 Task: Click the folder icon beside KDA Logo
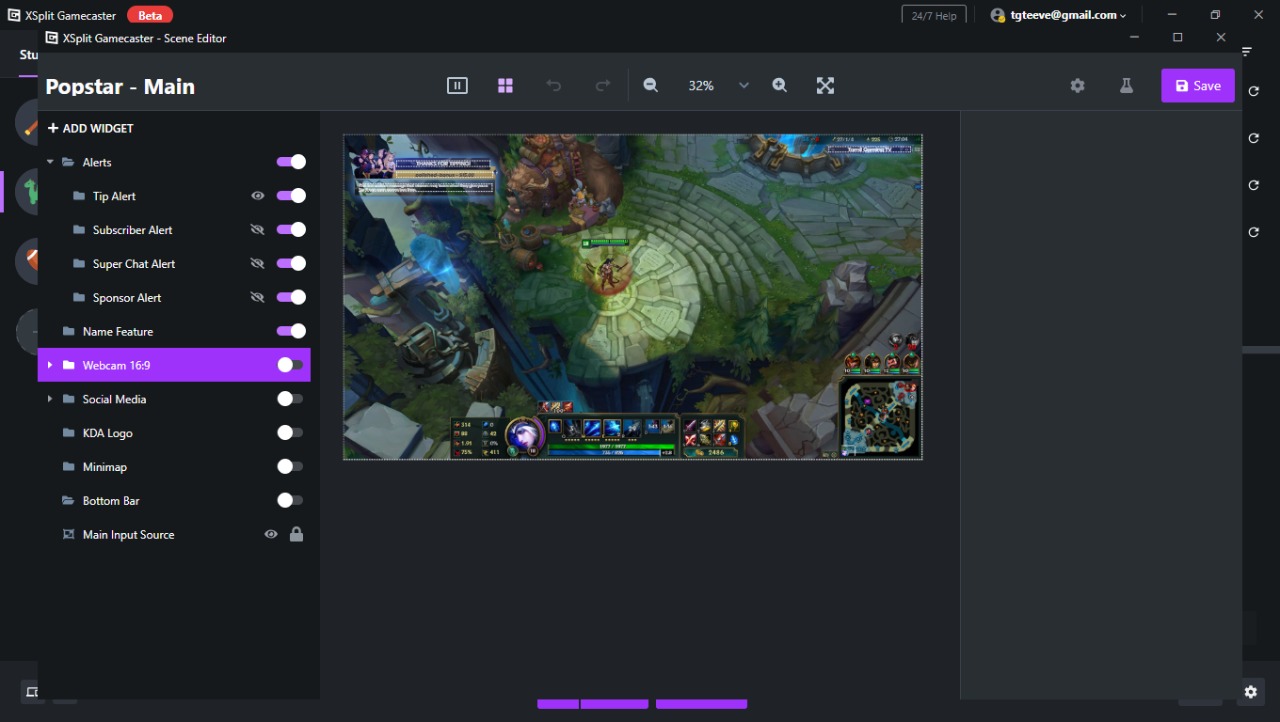pyautogui.click(x=68, y=433)
